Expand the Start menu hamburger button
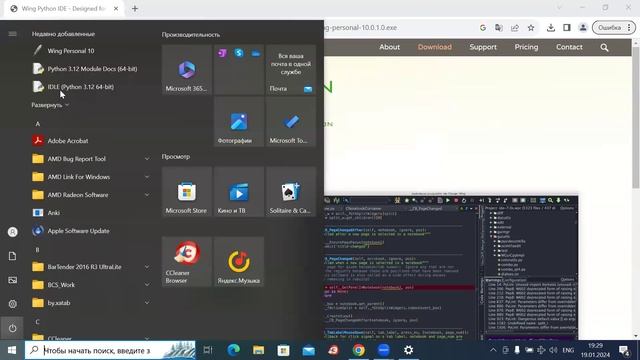Viewport: 640px width, 360px height. click(12, 34)
